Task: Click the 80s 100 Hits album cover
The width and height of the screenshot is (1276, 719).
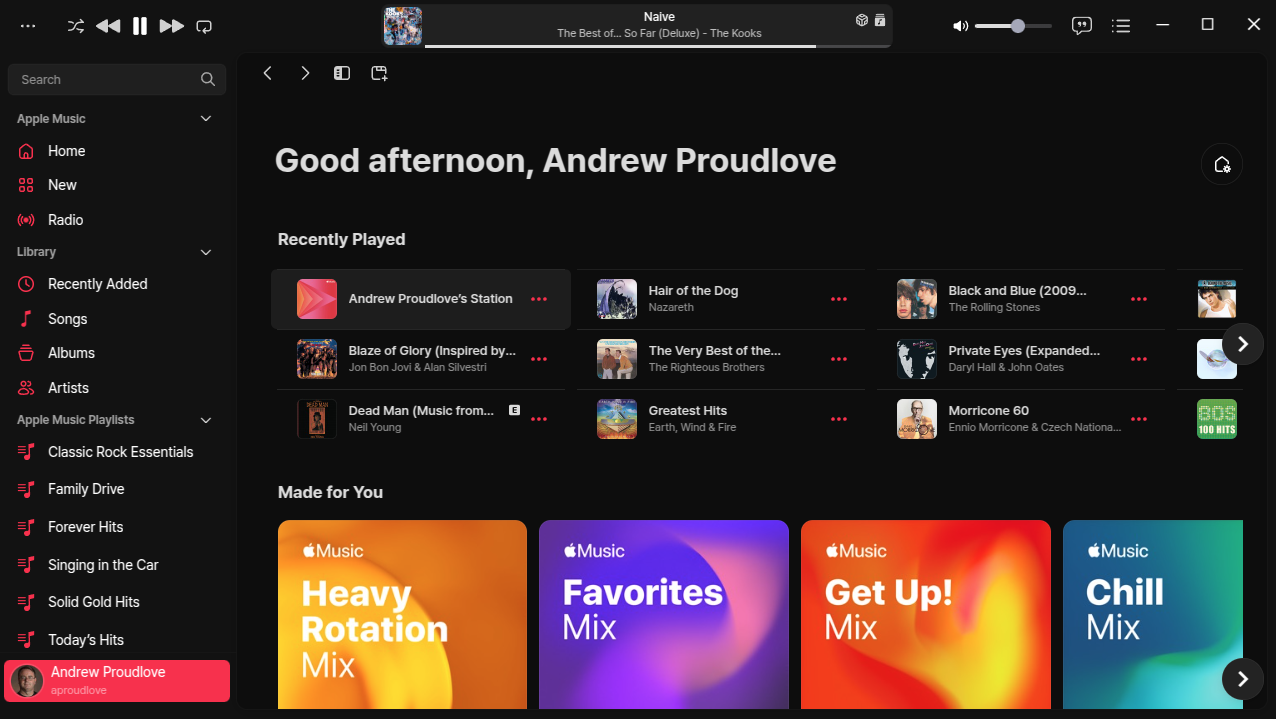Action: point(1217,419)
